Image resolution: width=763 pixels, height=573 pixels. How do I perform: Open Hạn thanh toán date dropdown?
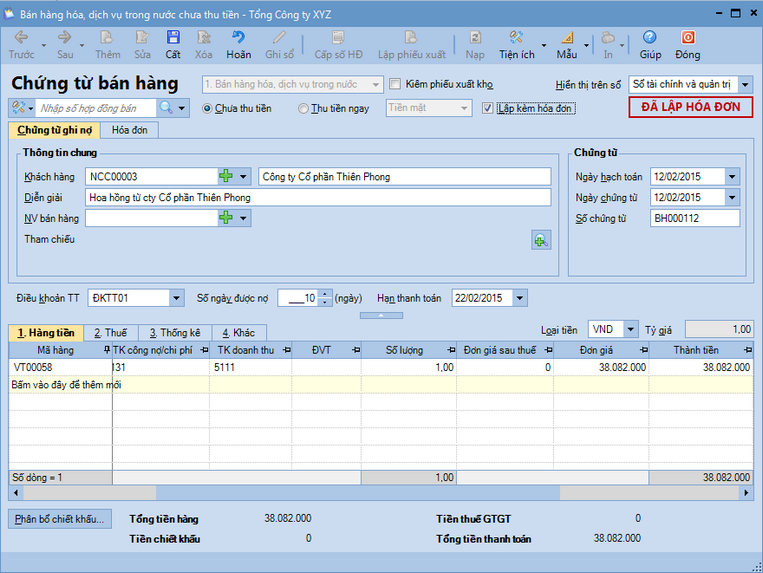520,298
